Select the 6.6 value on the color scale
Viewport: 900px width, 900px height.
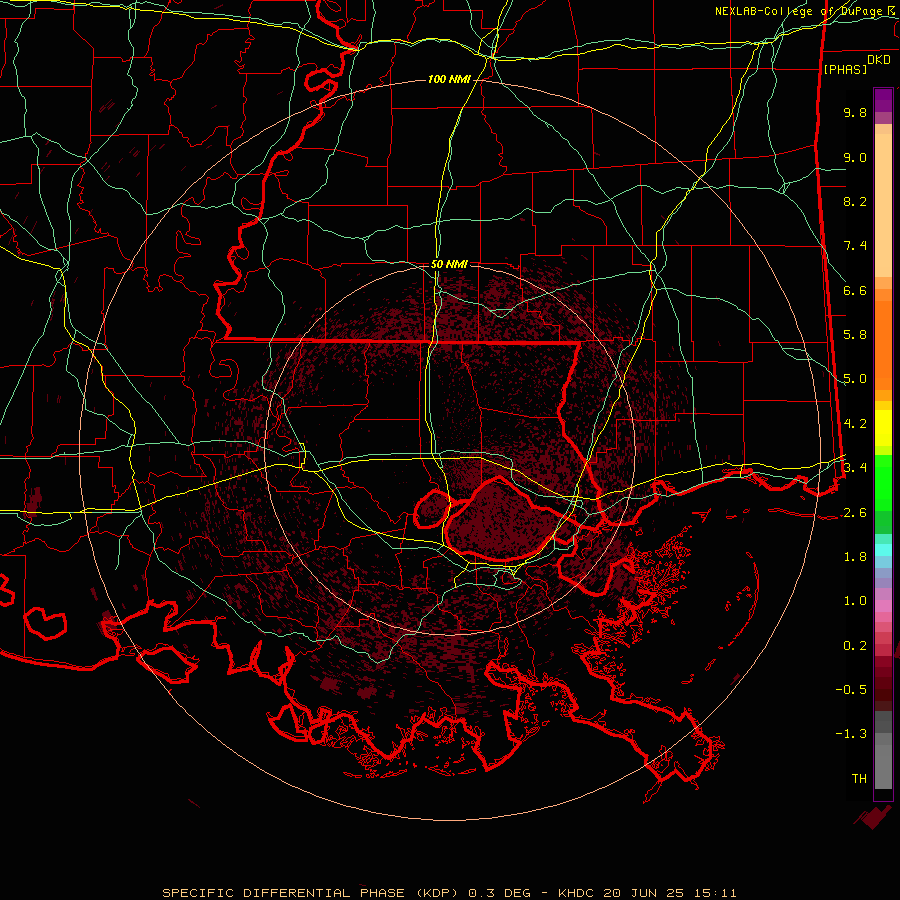pos(855,290)
